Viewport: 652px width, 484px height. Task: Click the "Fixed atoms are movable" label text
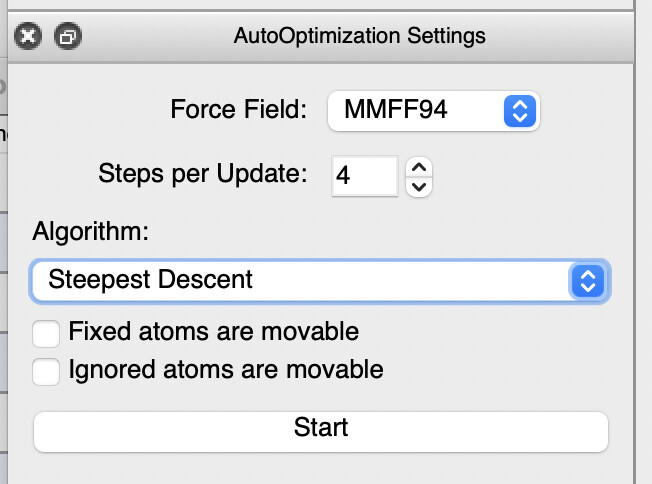213,331
